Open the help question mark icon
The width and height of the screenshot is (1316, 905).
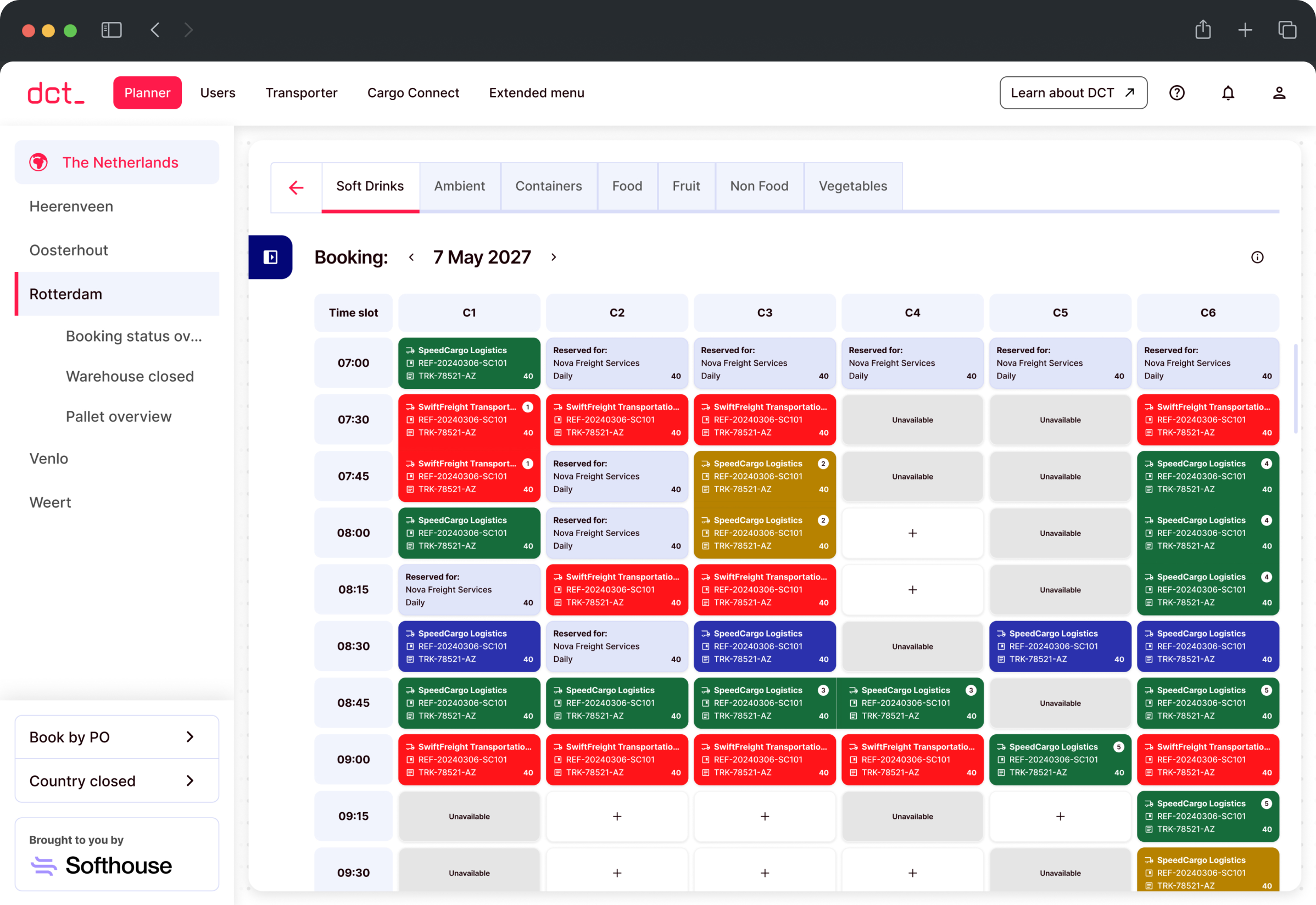tap(1176, 92)
